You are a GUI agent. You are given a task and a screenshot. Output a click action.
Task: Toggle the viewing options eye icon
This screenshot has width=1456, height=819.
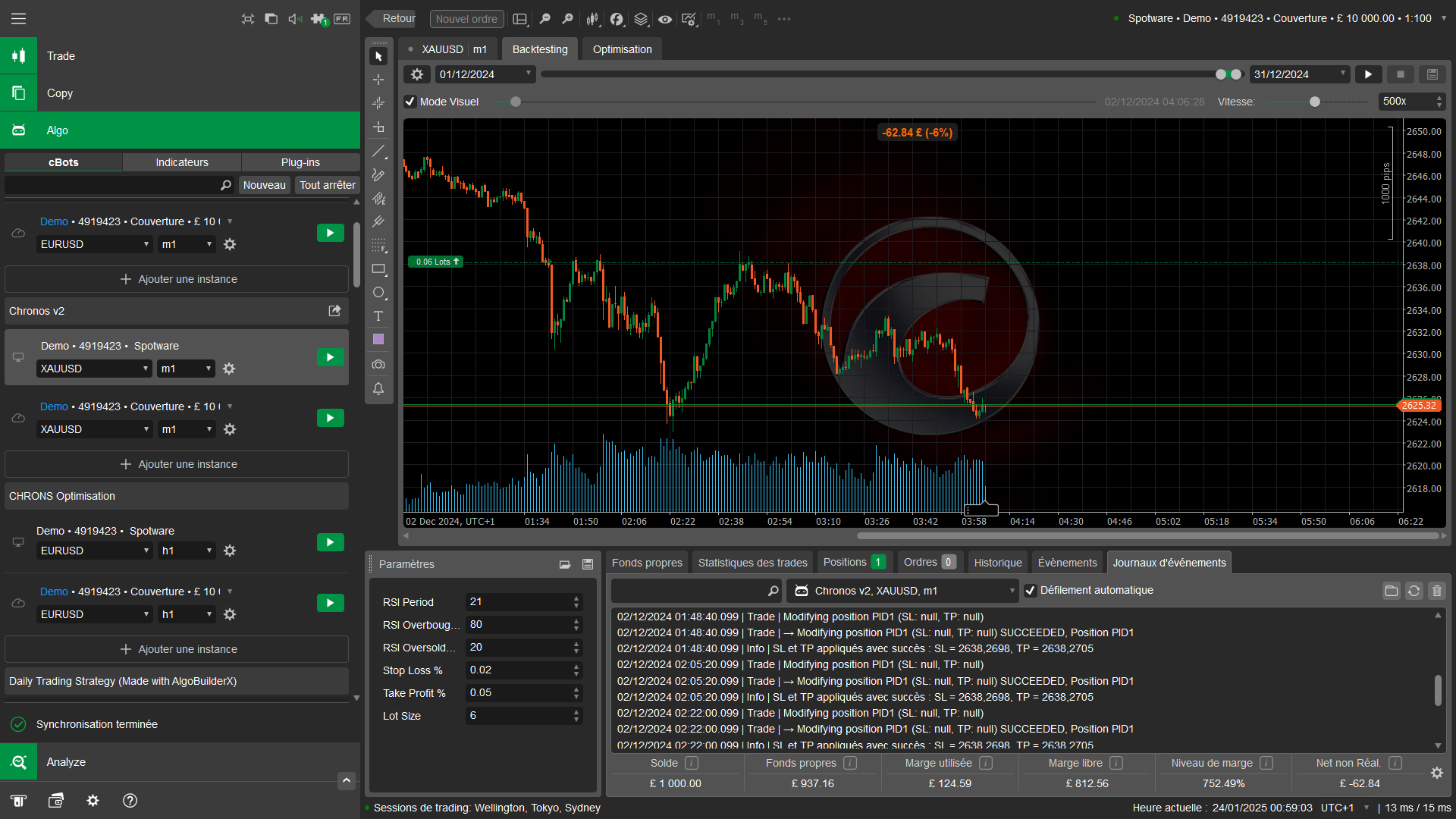[665, 19]
